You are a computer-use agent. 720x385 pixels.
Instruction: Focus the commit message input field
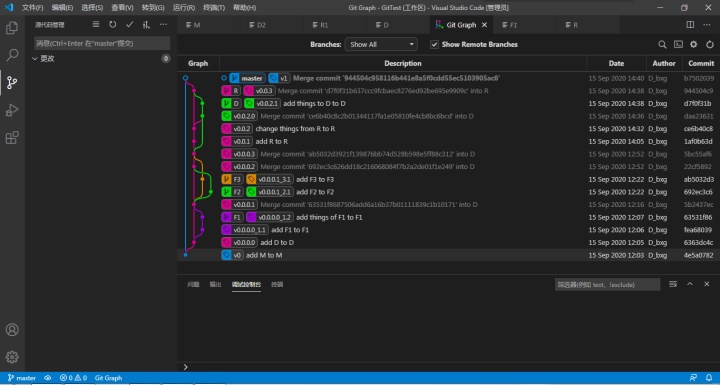pyautogui.click(x=102, y=43)
